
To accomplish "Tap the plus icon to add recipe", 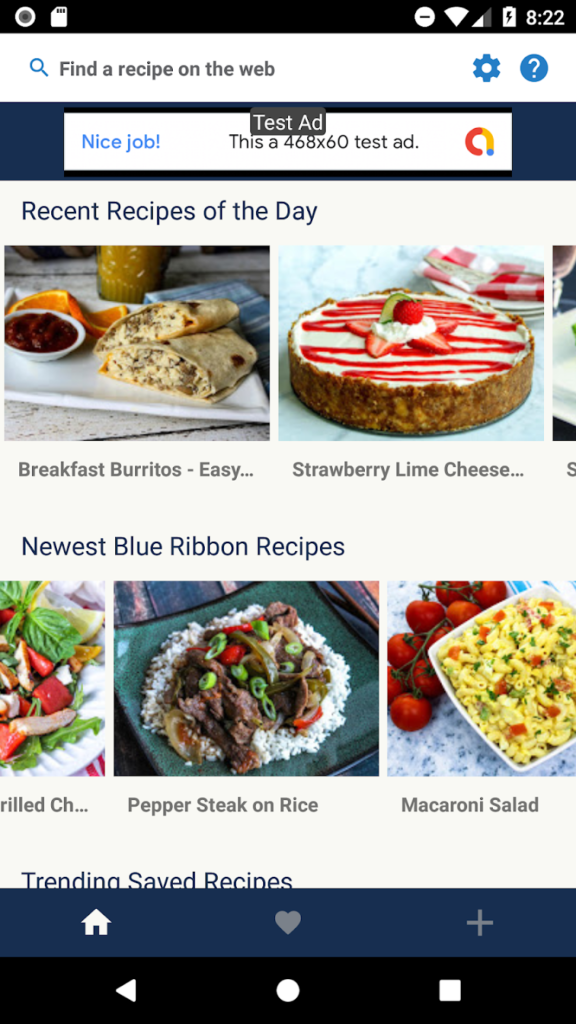I will click(x=479, y=923).
